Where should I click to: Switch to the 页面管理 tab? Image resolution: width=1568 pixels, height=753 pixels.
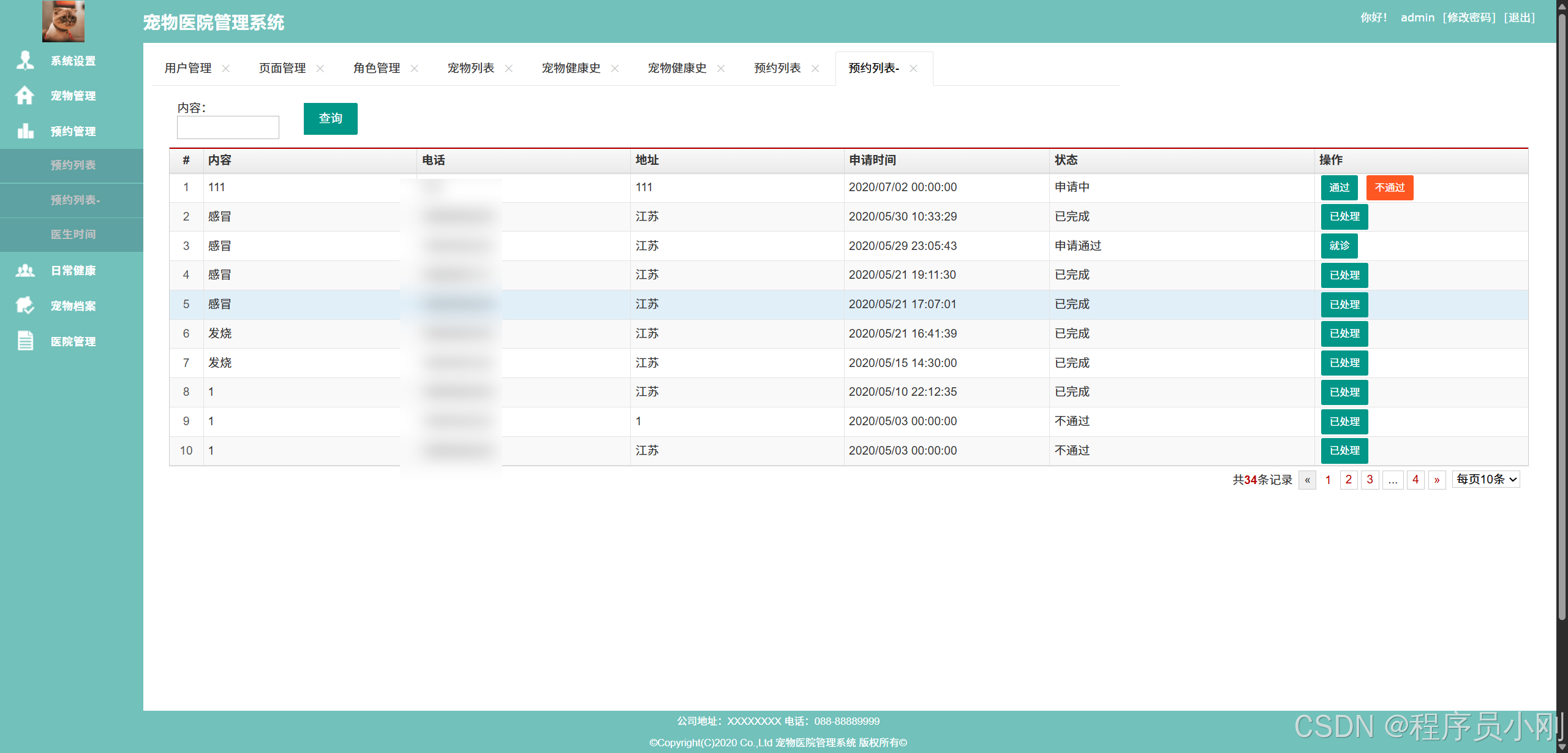(282, 68)
